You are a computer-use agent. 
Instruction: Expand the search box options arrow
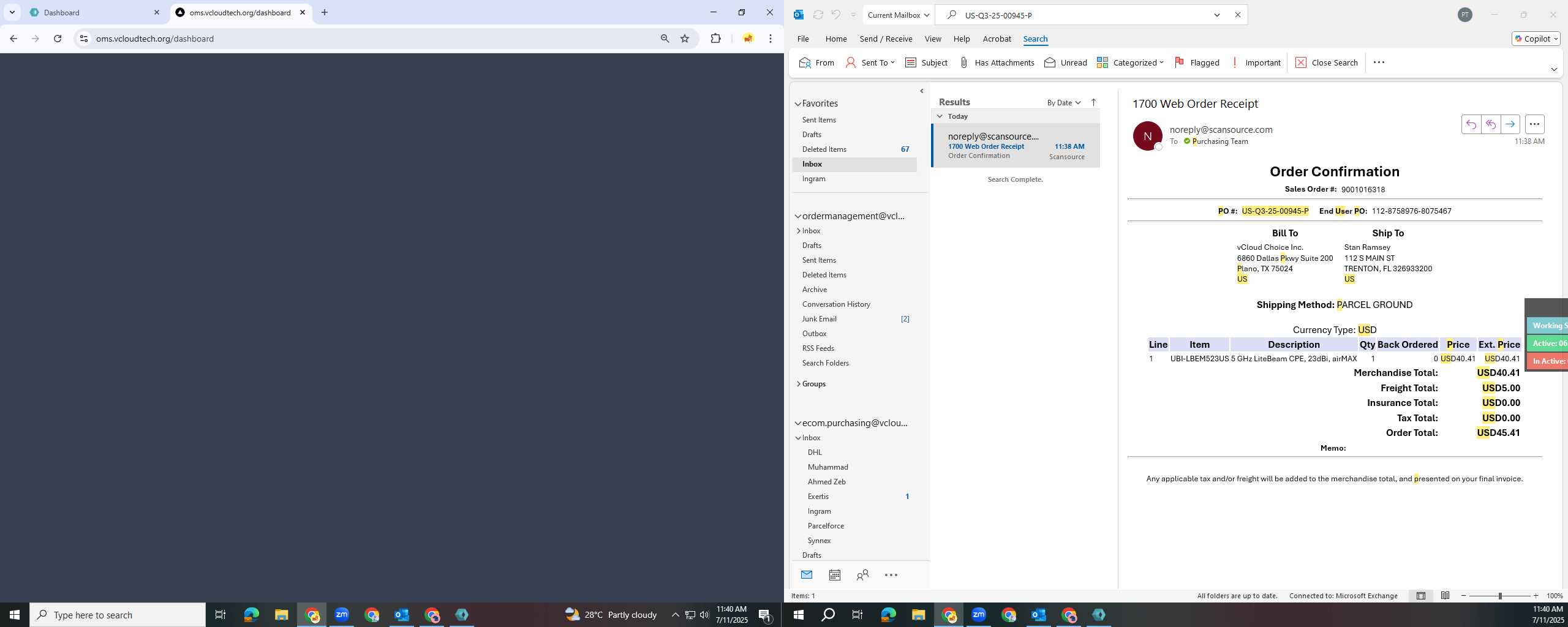[1217, 15]
